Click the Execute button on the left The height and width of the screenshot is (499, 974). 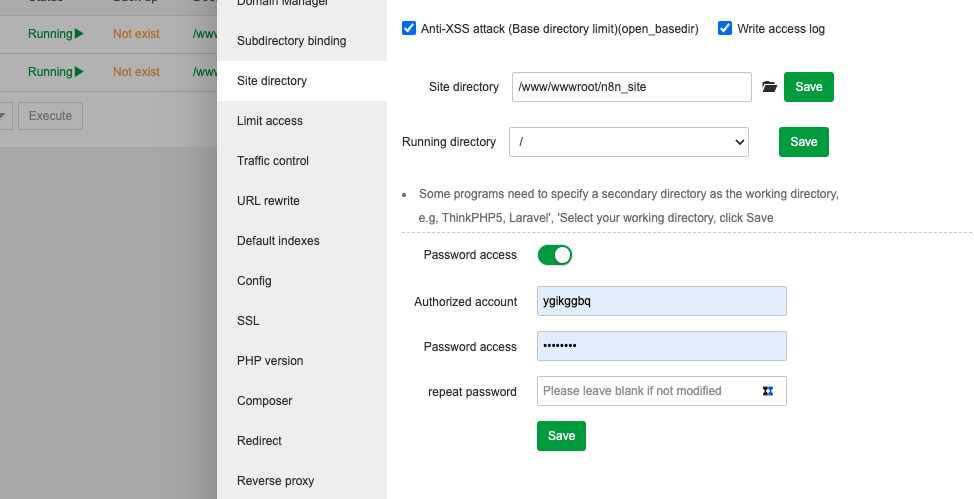(x=50, y=116)
